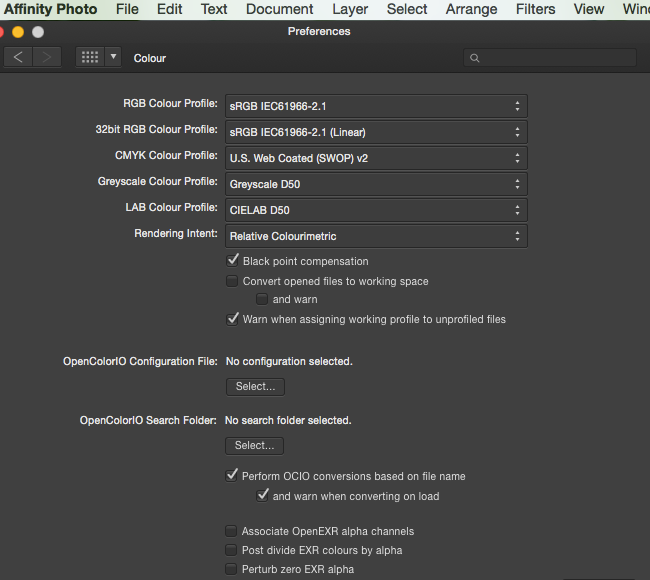The width and height of the screenshot is (650, 580).
Task: Uncheck Warn when assigning working profile
Action: [232, 319]
